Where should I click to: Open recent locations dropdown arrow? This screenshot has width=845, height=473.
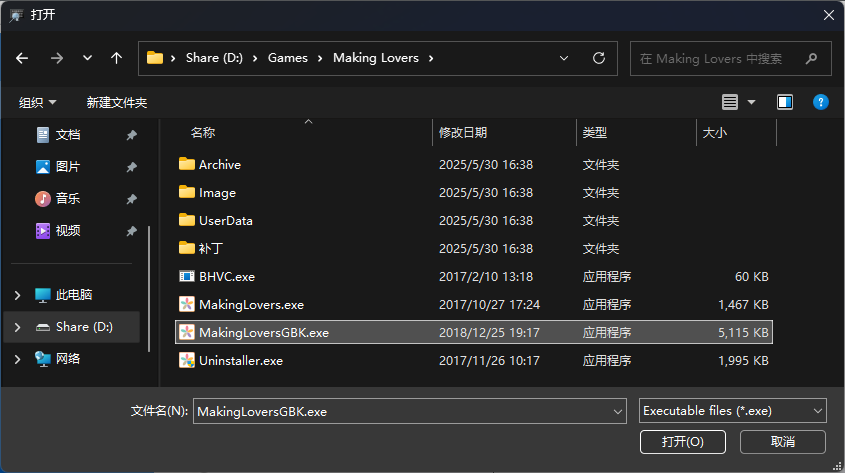click(87, 58)
